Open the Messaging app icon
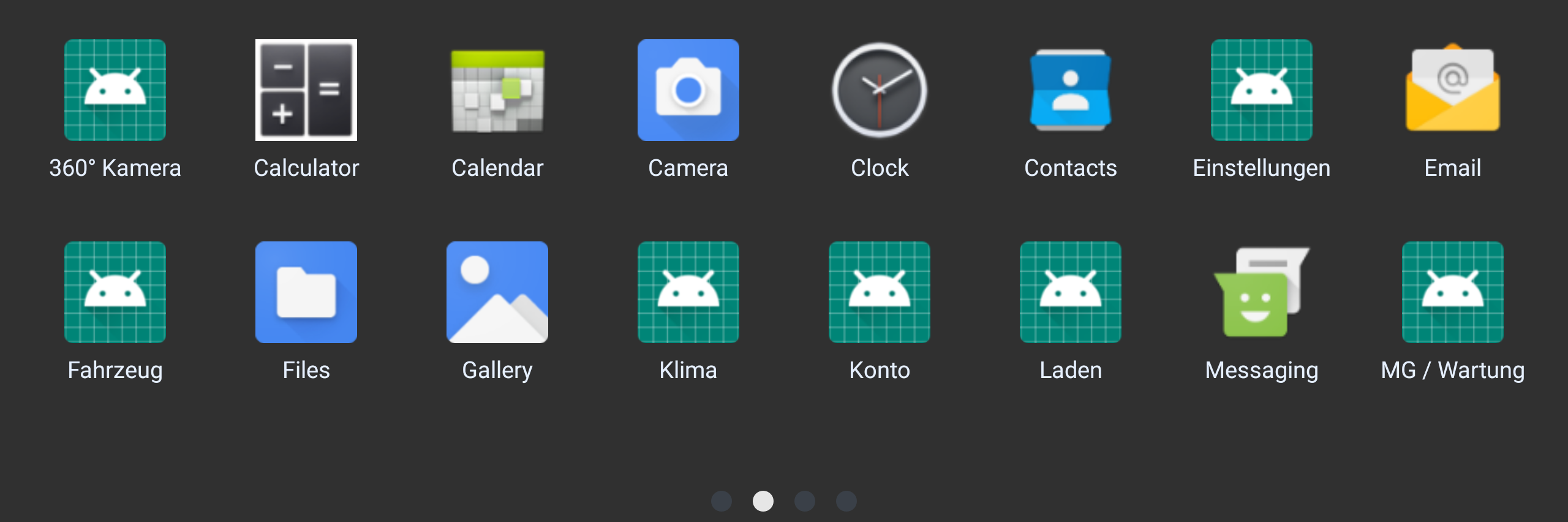Screen dimensions: 1568x522 pos(1262,292)
